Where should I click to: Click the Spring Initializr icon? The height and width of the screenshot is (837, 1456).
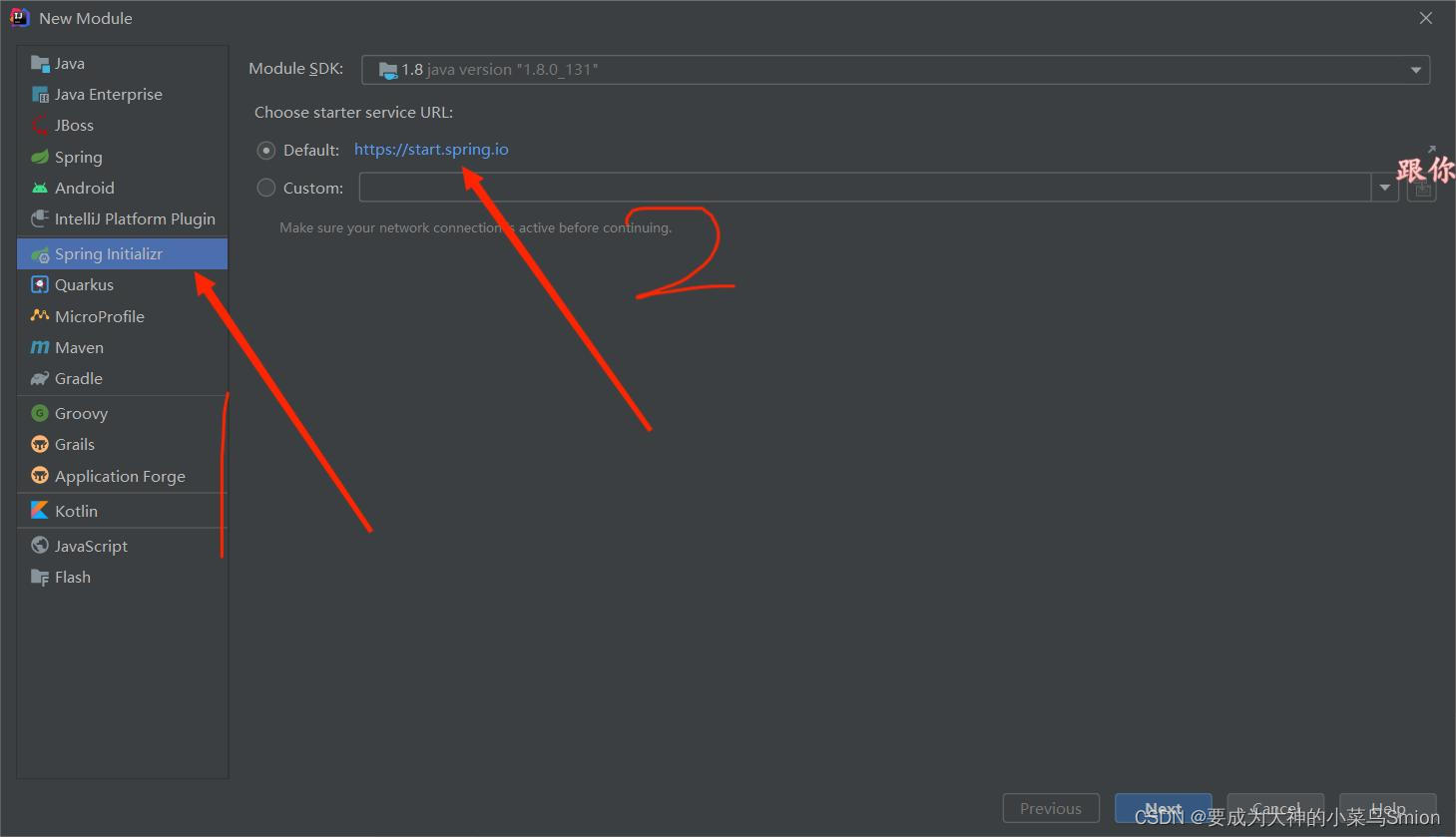click(40, 254)
